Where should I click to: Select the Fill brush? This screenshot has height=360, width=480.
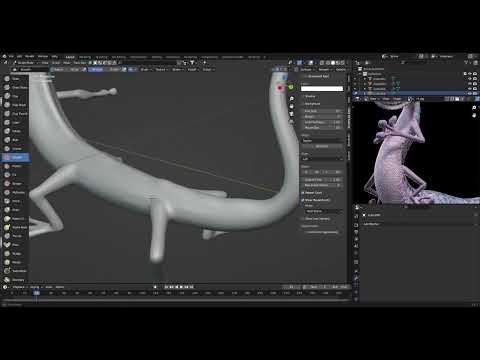15,175
